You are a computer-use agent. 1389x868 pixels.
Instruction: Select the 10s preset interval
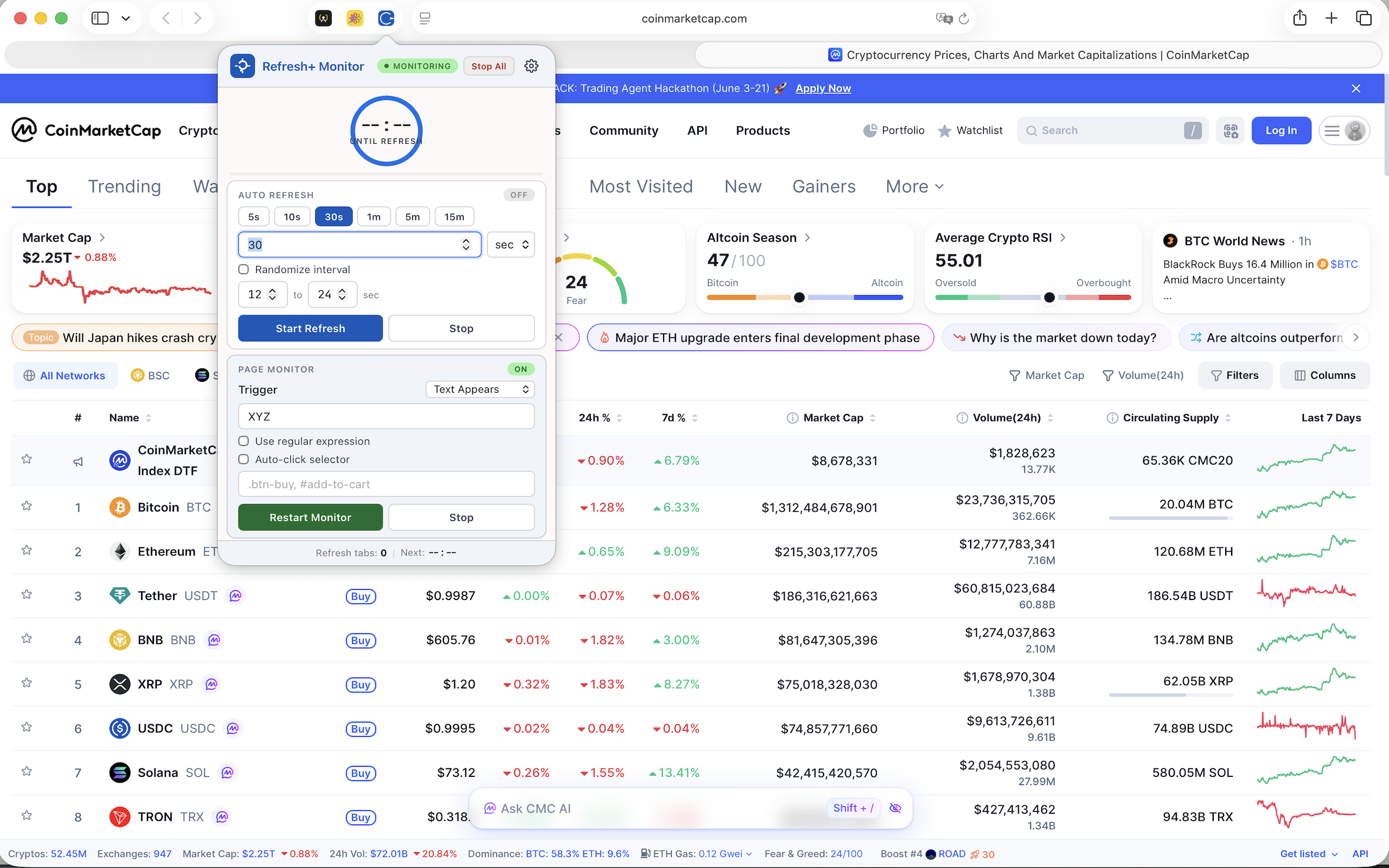tap(292, 216)
